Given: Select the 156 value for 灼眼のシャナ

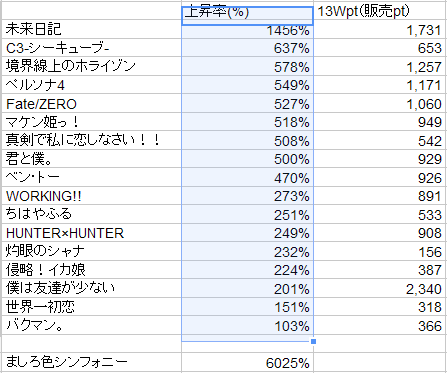Looking at the screenshot, I should click(x=380, y=251).
